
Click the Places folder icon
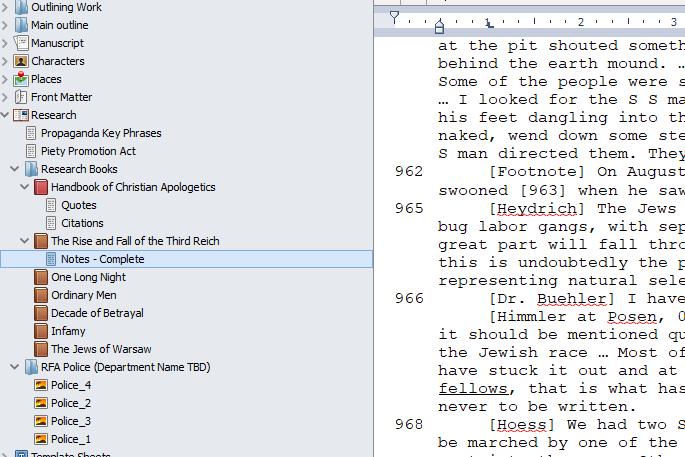pyautogui.click(x=21, y=79)
